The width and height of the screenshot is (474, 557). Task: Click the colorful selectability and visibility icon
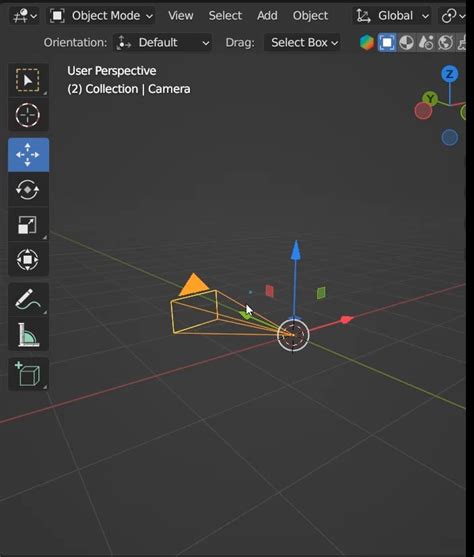(x=367, y=43)
